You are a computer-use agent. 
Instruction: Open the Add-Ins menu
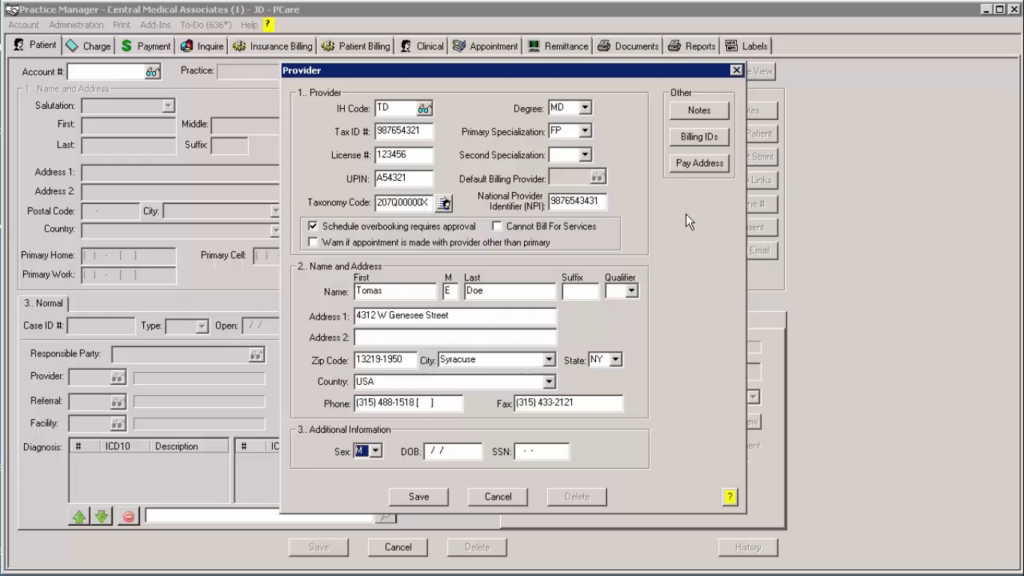click(x=155, y=25)
